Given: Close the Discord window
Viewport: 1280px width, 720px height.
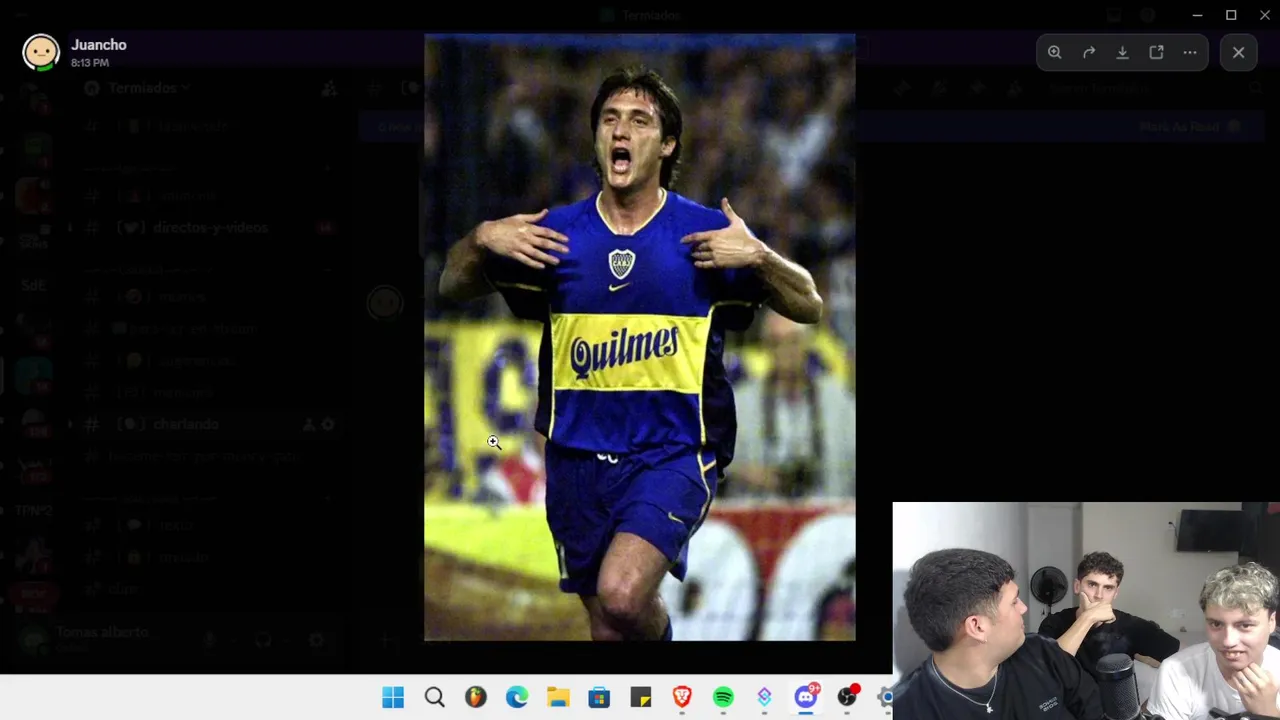Looking at the screenshot, I should click(1264, 15).
